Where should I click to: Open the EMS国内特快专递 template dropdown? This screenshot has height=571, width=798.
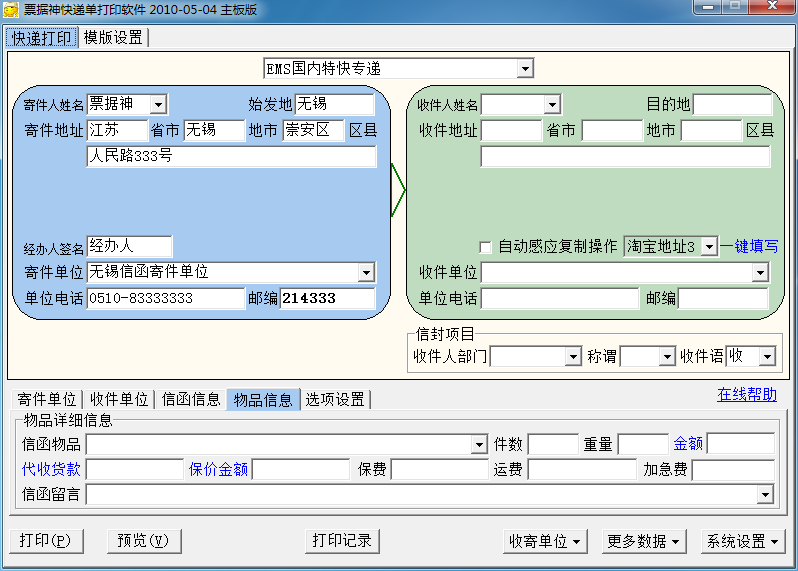pyautogui.click(x=525, y=68)
